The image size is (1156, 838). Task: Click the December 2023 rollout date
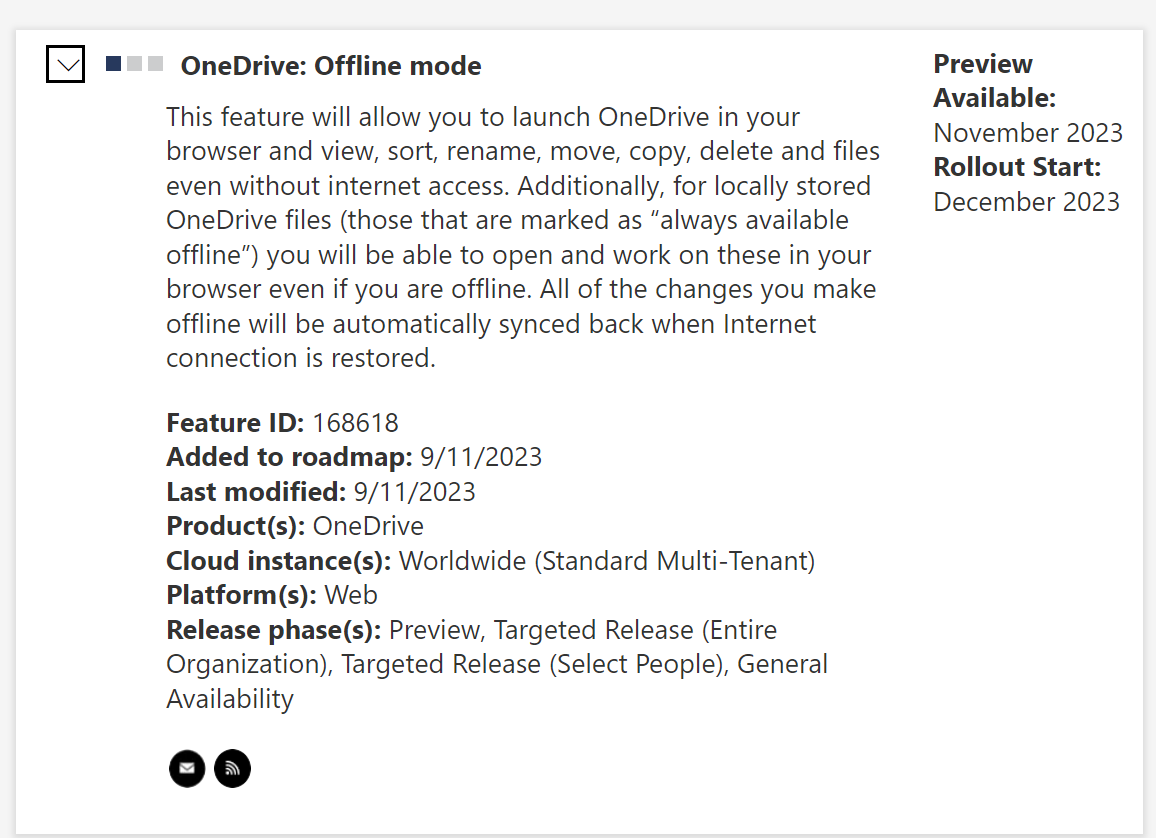[1026, 201]
